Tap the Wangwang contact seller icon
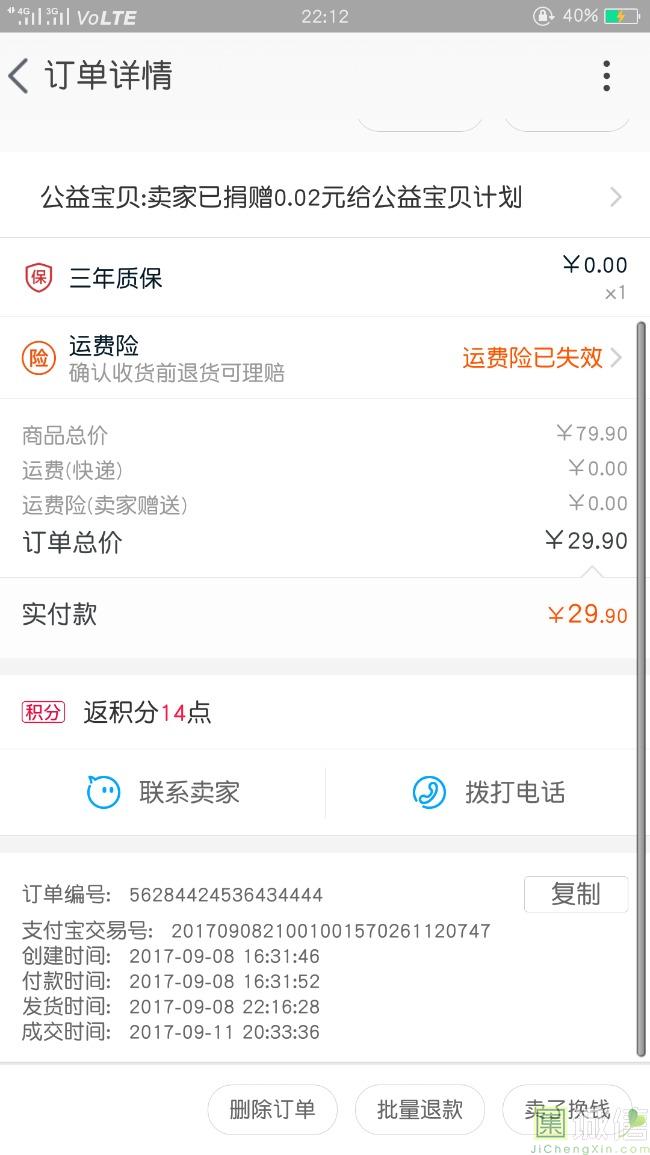Viewport: 650px width, 1155px height. 103,793
